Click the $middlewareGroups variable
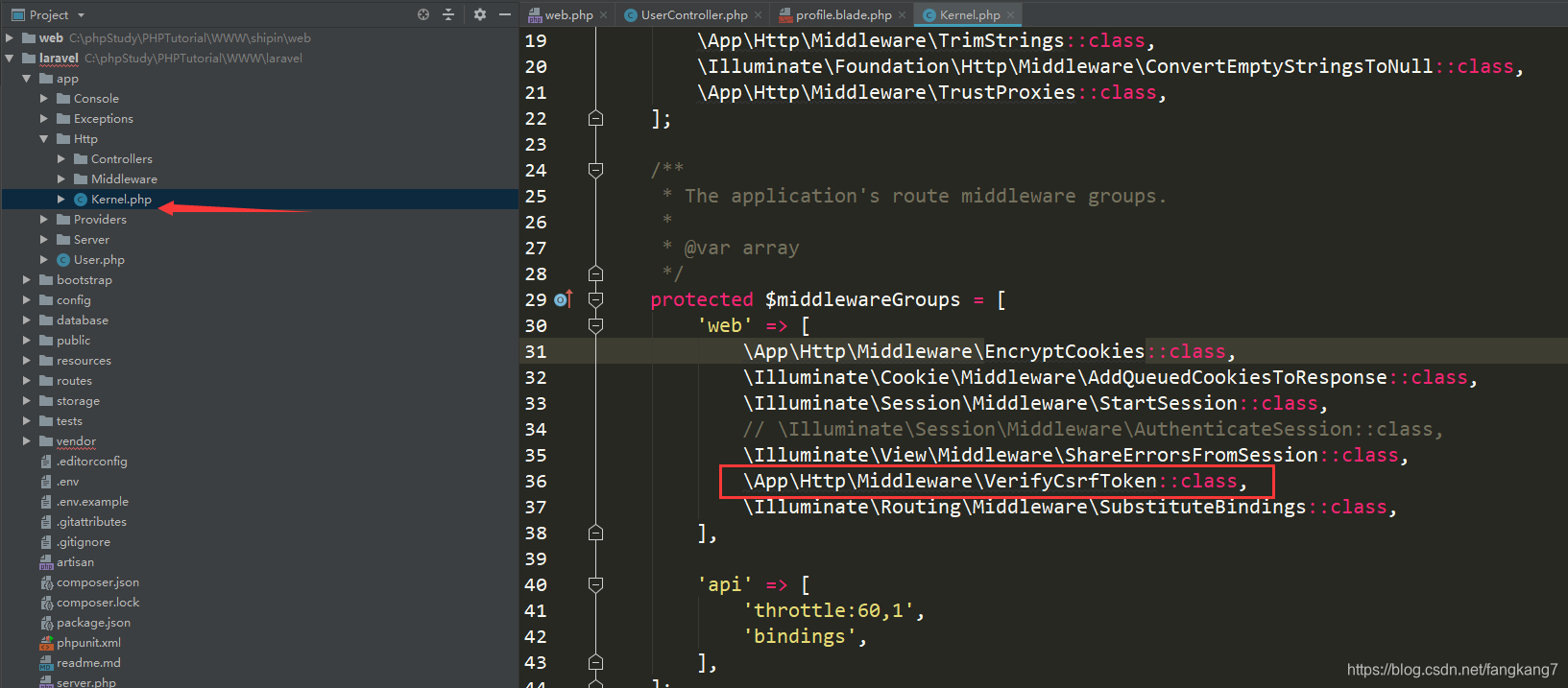Screen dimensions: 1568x688 coord(862,299)
